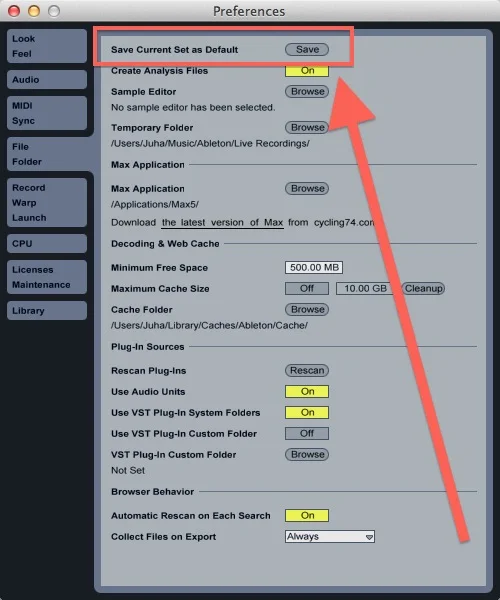Toggle Use VST Plug-In System Folders
Image resolution: width=500 pixels, height=600 pixels.
(x=307, y=412)
